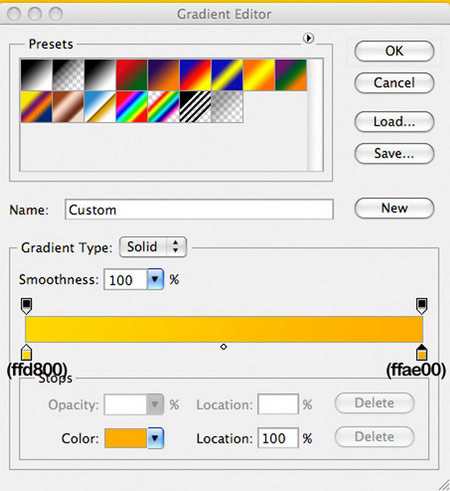This screenshot has height=491, width=450.
Task: Open the Gradient Type Solid dropdown
Action: [x=153, y=247]
